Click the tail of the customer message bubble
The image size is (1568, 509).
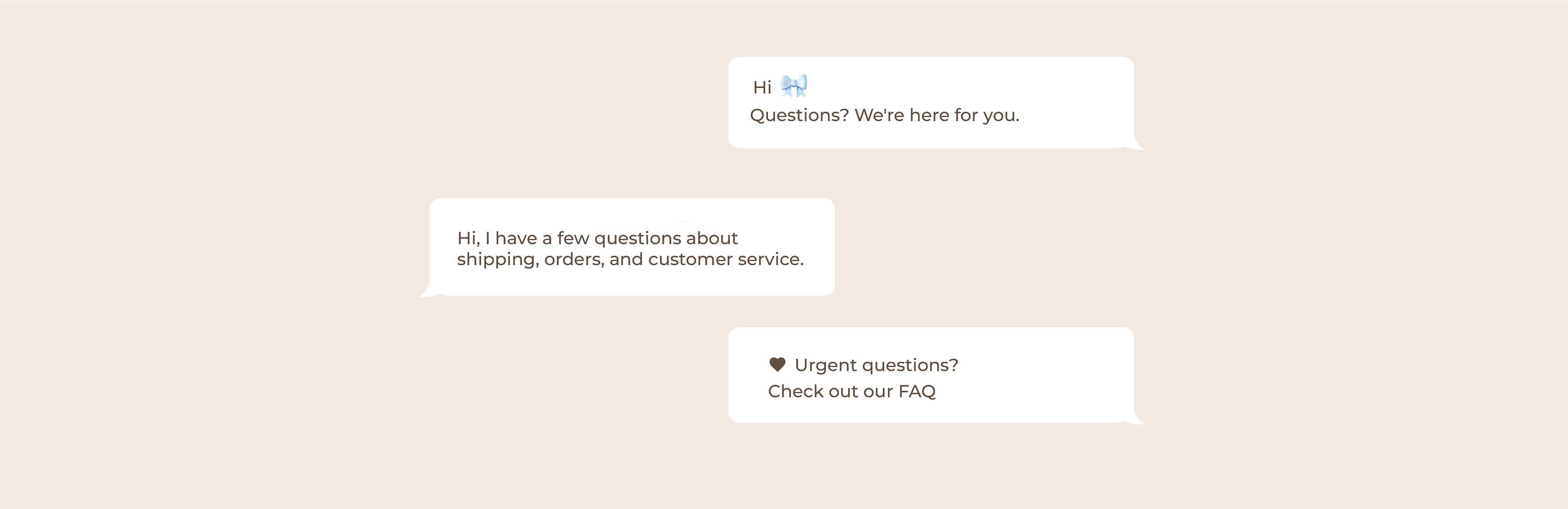(426, 290)
